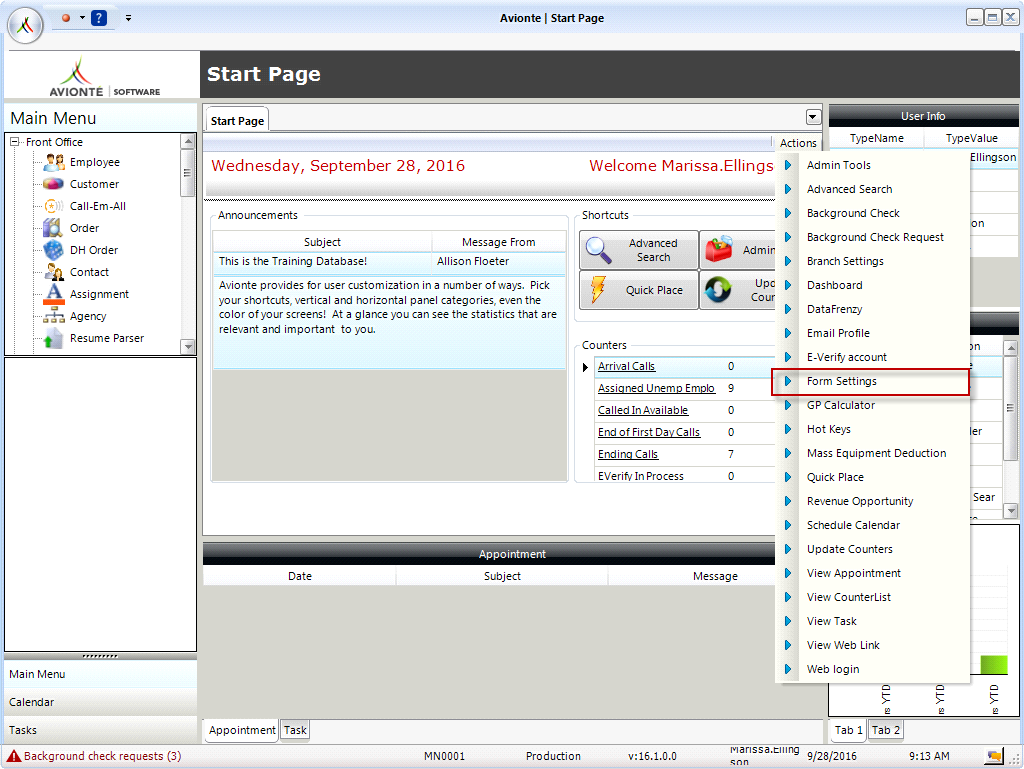Screen dimensions: 1024x769
Task: Open the Customer icon in Main Menu
Action: (x=54, y=184)
